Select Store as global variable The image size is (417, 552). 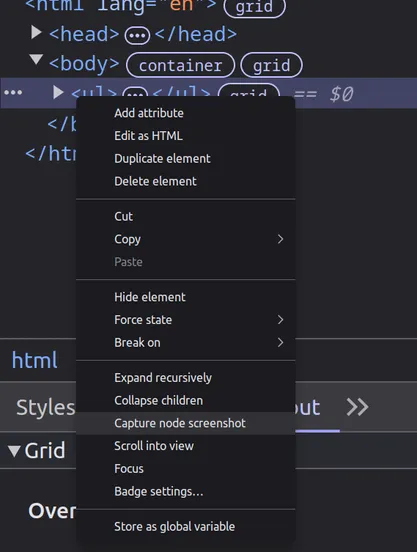coord(185,527)
